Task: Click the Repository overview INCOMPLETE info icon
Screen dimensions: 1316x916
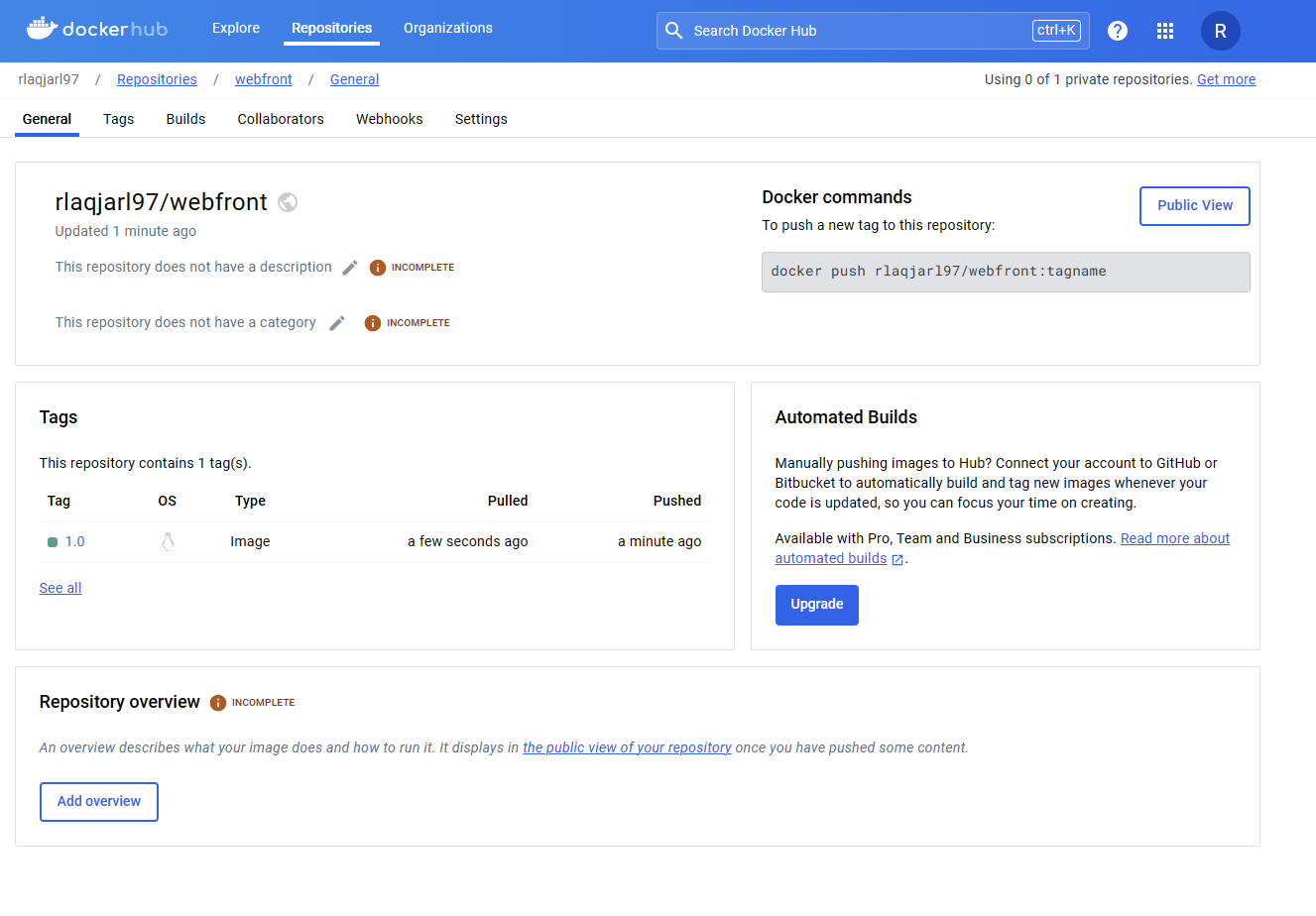Action: click(x=218, y=703)
